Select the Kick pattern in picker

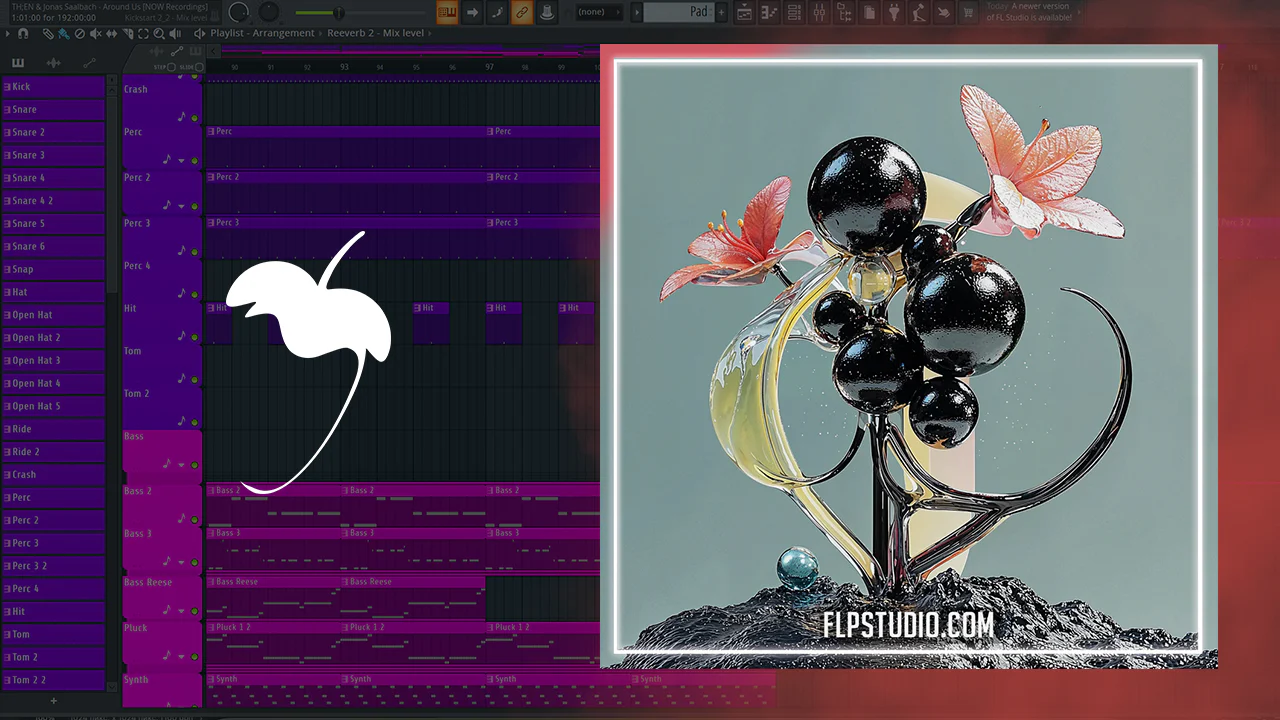54,87
